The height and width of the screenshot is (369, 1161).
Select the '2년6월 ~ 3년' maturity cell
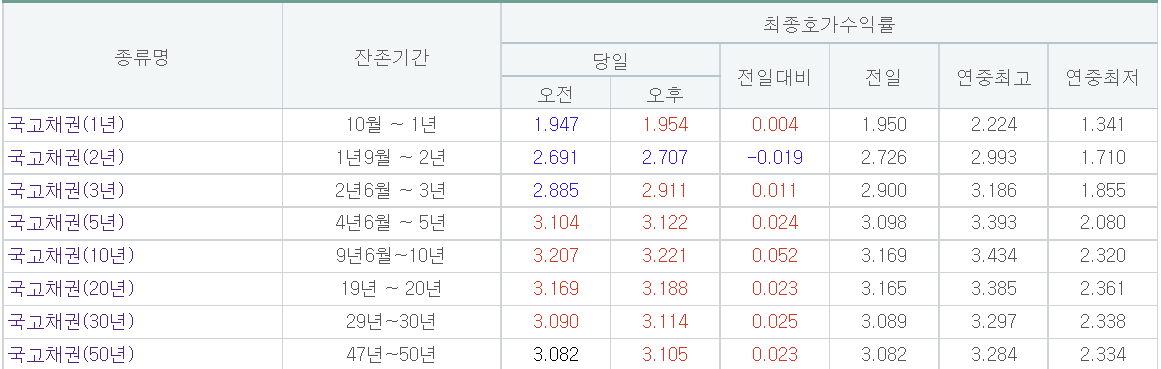[391, 190]
